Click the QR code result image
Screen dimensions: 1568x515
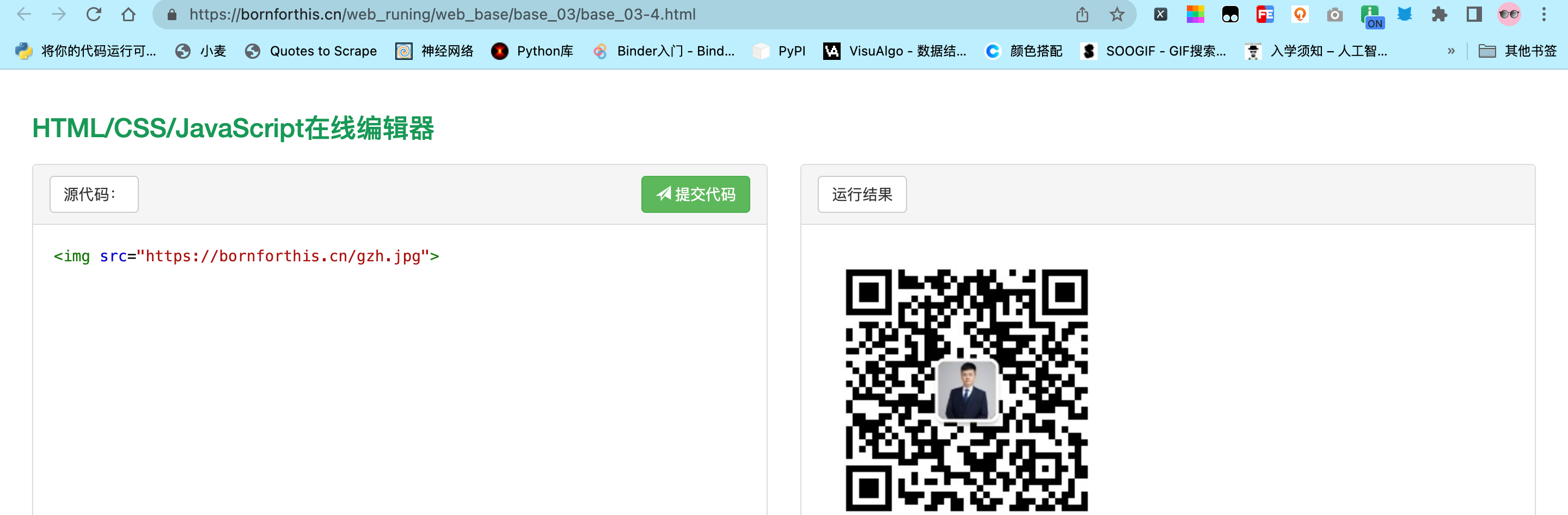(966, 390)
